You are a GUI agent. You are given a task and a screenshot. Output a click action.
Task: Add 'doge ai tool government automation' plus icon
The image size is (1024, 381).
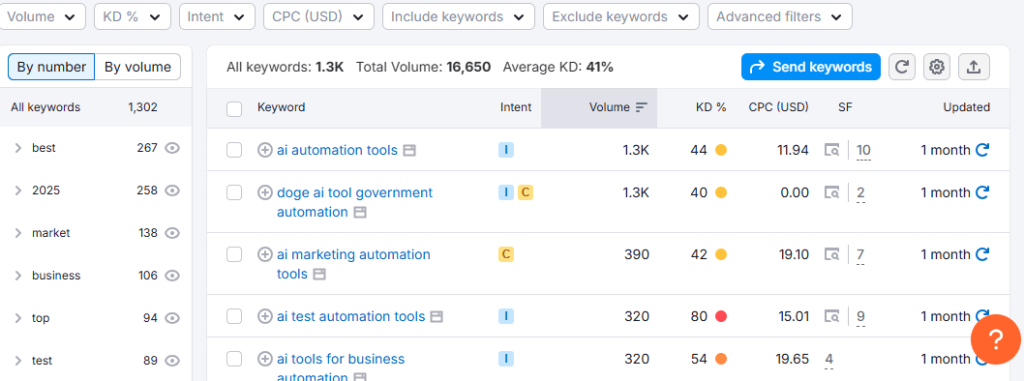[264, 193]
